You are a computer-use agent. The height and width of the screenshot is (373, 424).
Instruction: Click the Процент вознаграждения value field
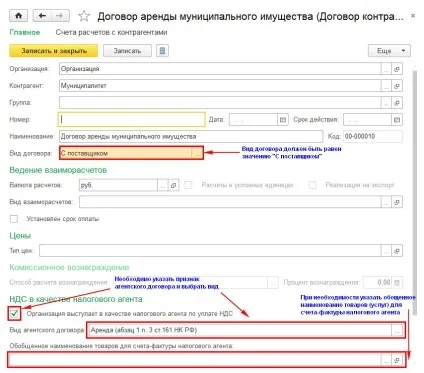(x=377, y=283)
